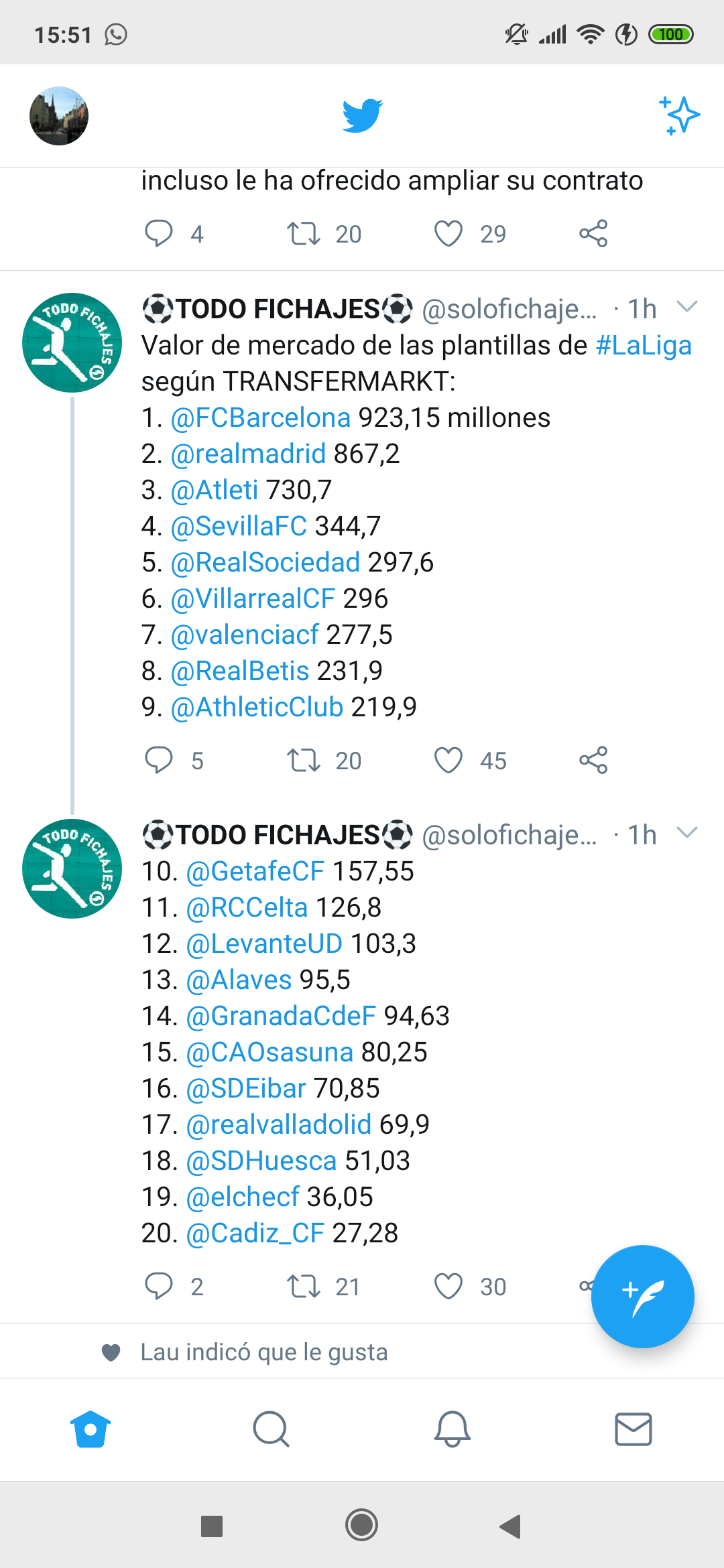Tap the Android back navigation button
Image resolution: width=724 pixels, height=1568 pixels.
click(511, 1526)
